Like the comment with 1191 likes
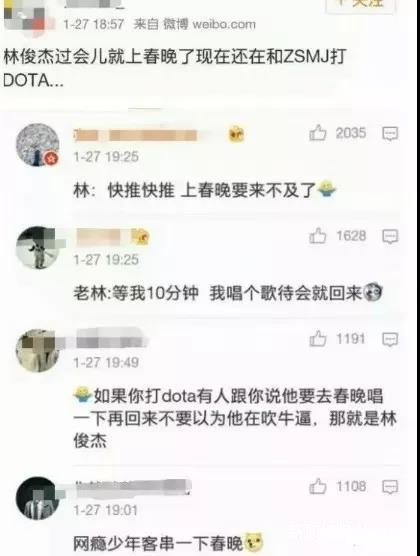The image size is (420, 556). pyautogui.click(x=317, y=339)
